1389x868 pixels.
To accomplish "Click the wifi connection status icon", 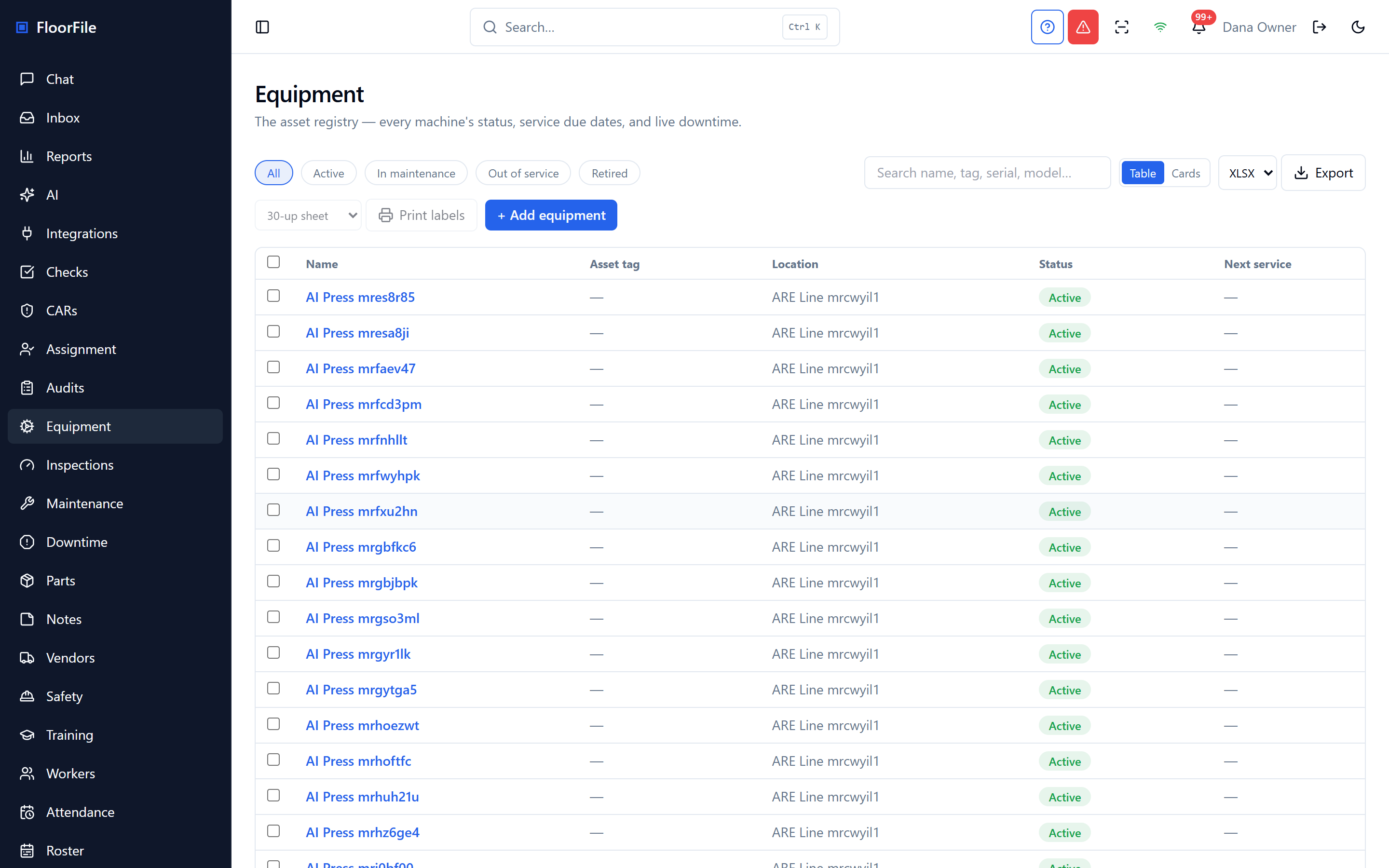I will click(x=1160, y=27).
